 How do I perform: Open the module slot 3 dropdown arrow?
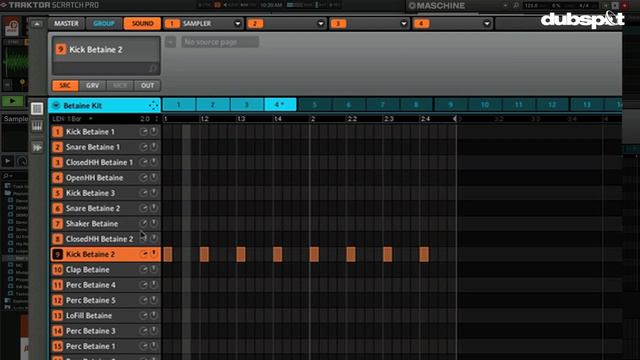coord(404,24)
